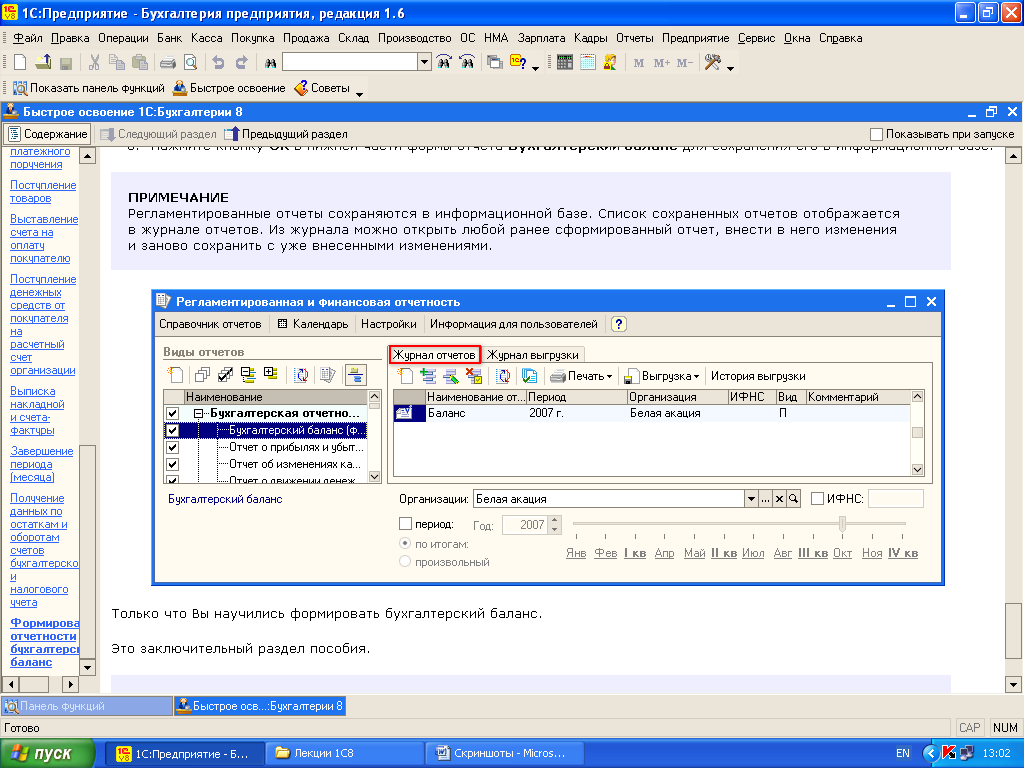
Task: Click the new item icon under Виды отчетов
Action: click(x=176, y=374)
